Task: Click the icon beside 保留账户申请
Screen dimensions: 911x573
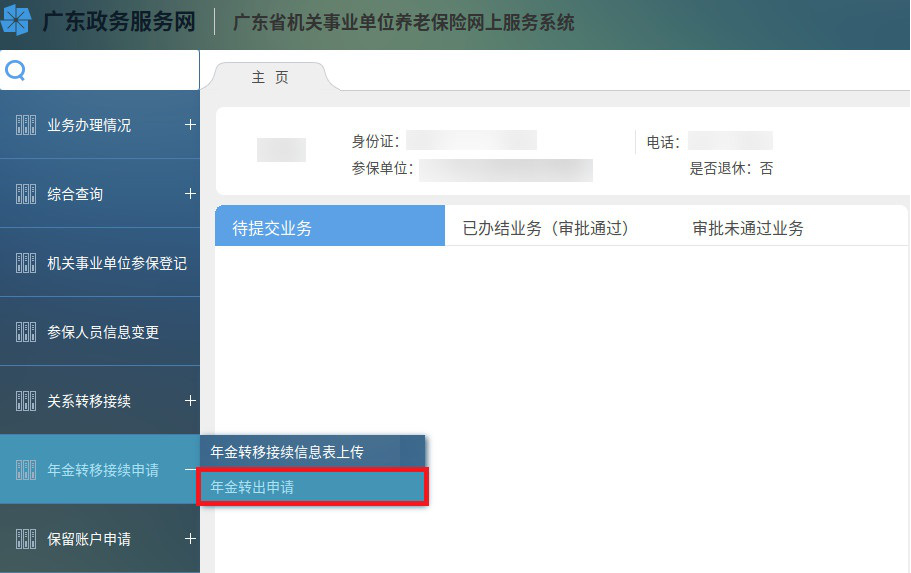Action: click(26, 539)
